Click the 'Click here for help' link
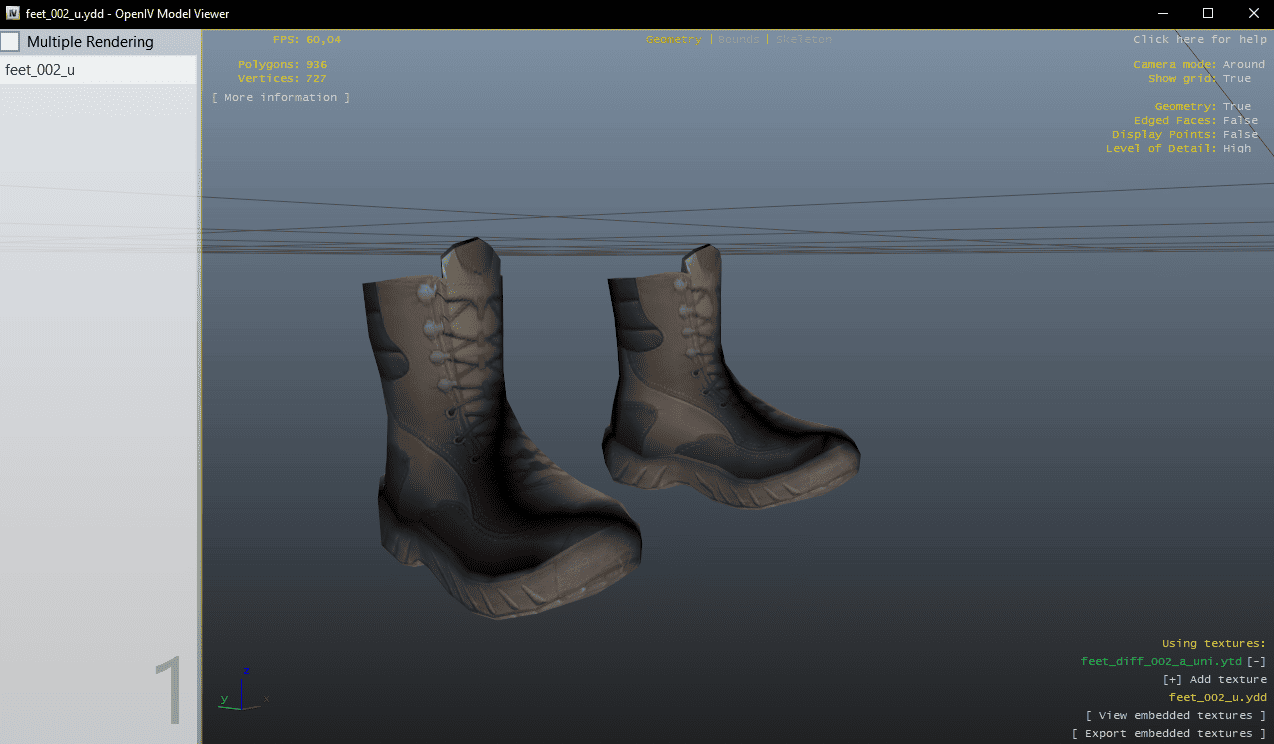 [1199, 39]
